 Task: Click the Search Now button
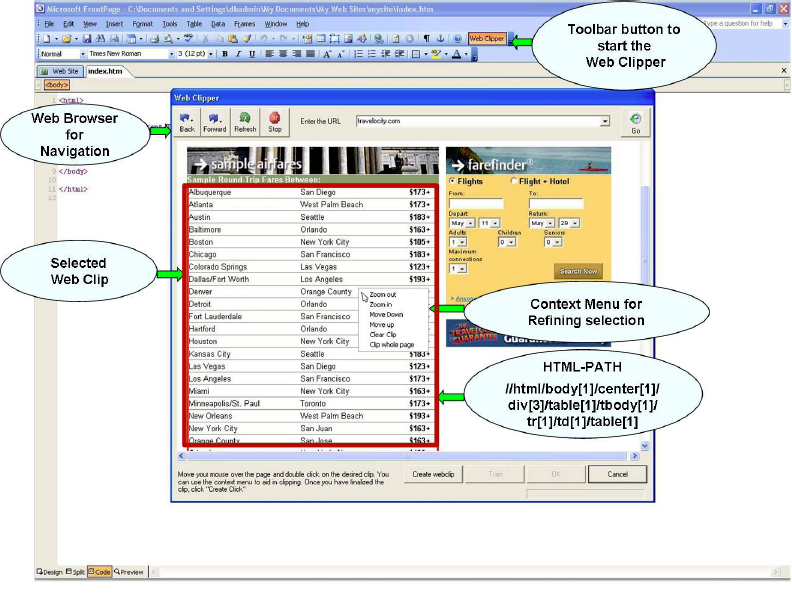(x=578, y=271)
